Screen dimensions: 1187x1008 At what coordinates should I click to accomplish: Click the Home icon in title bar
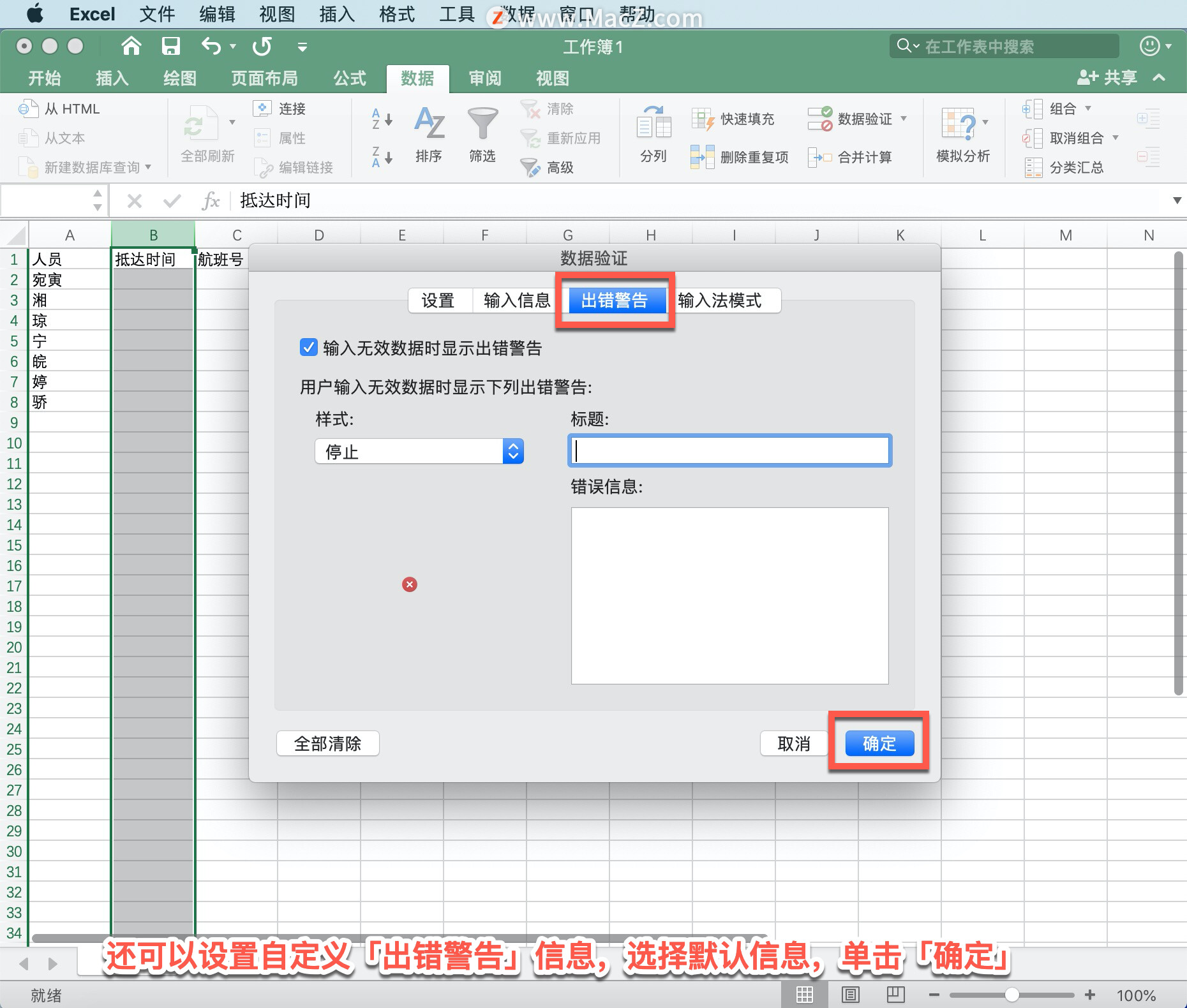click(131, 46)
